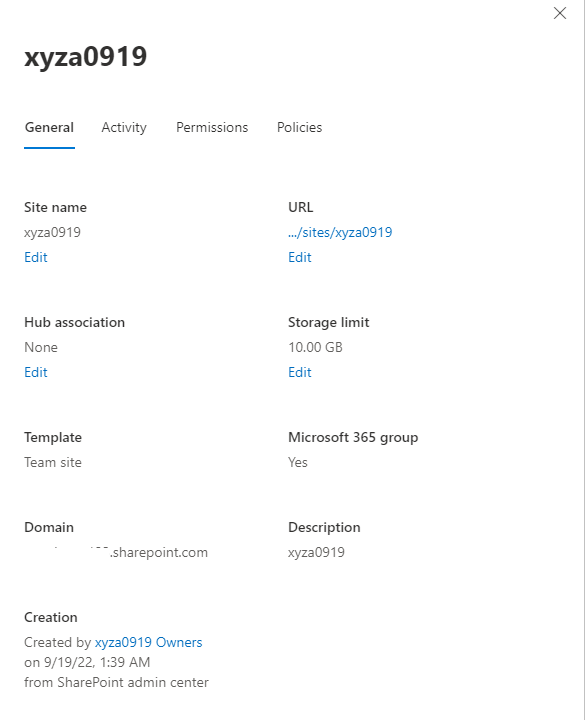Open the Permissions tab

[212, 127]
